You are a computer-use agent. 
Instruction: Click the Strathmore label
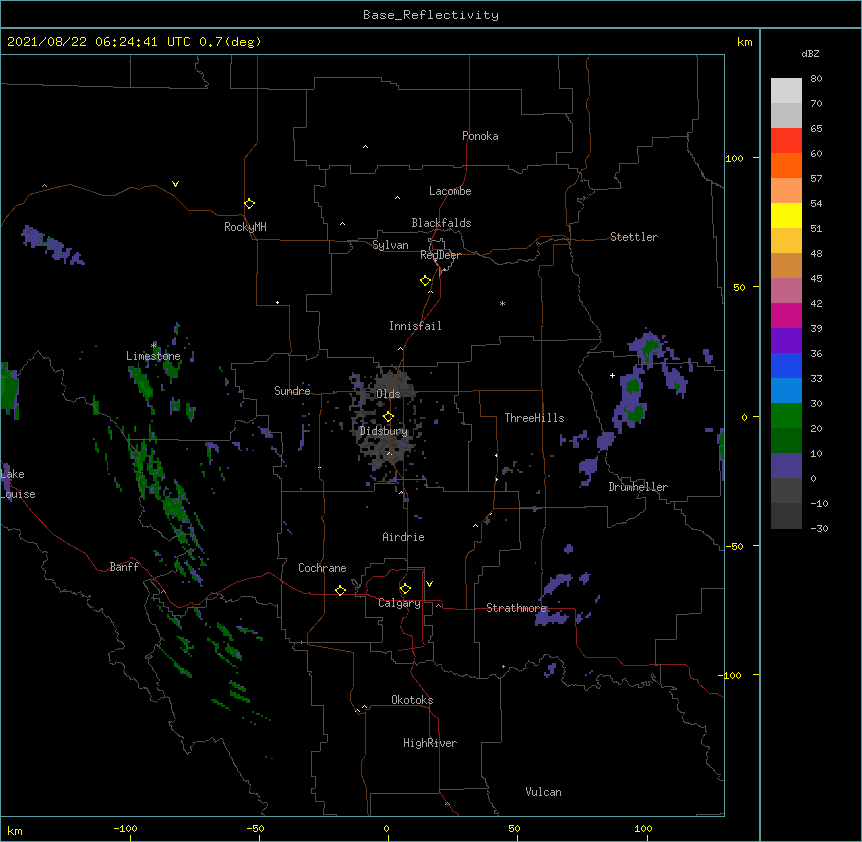coord(516,608)
